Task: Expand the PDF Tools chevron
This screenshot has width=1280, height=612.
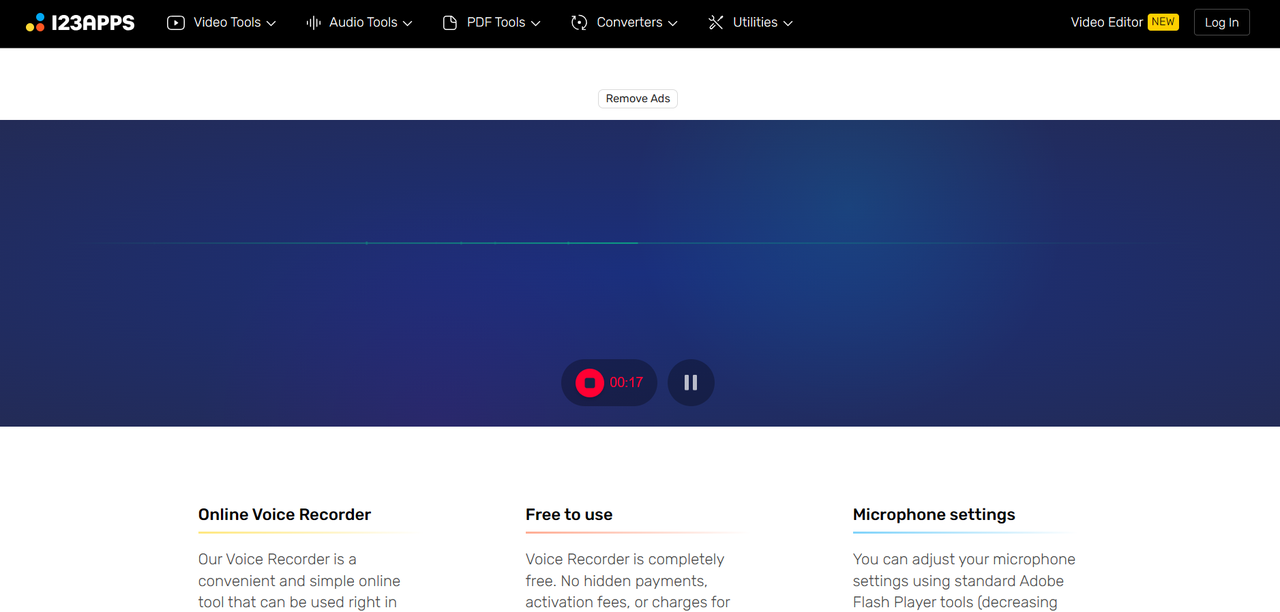Action: click(536, 23)
